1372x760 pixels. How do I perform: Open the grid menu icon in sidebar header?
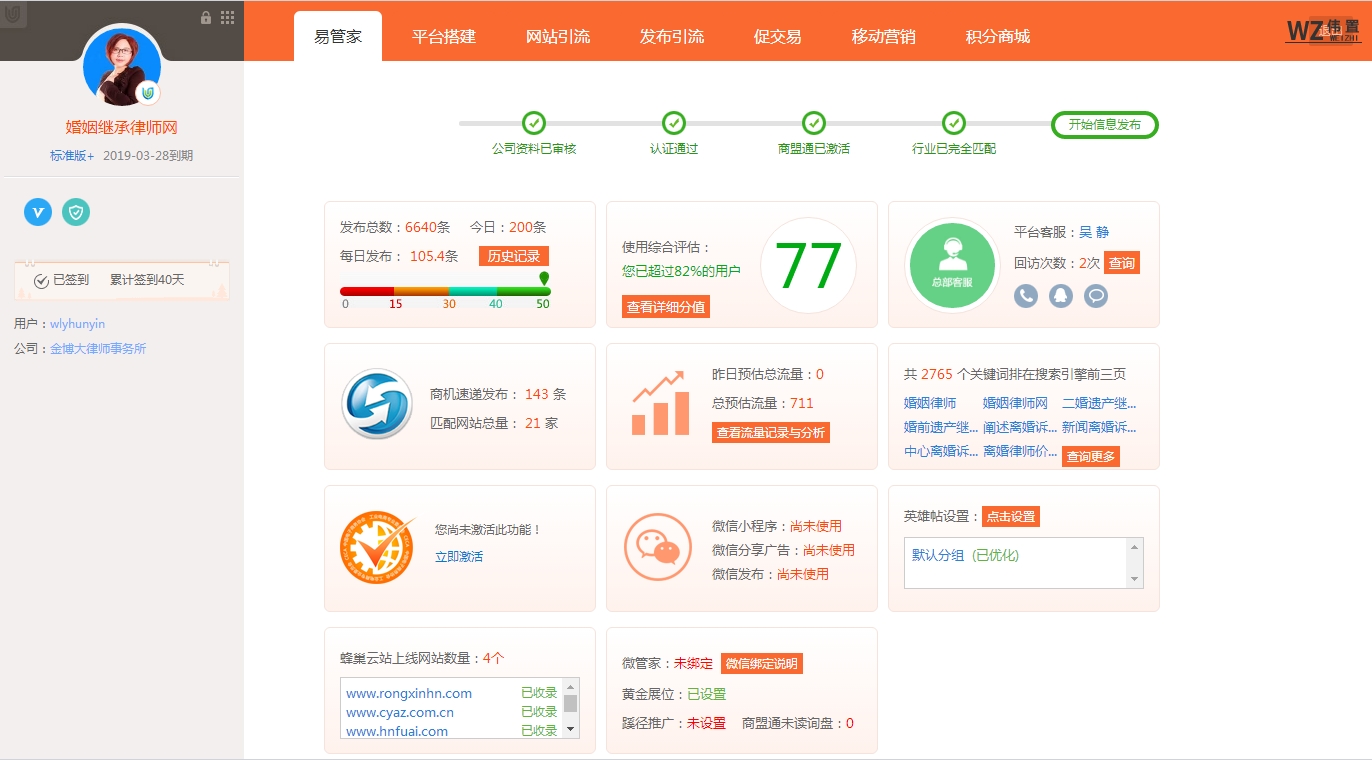[227, 17]
